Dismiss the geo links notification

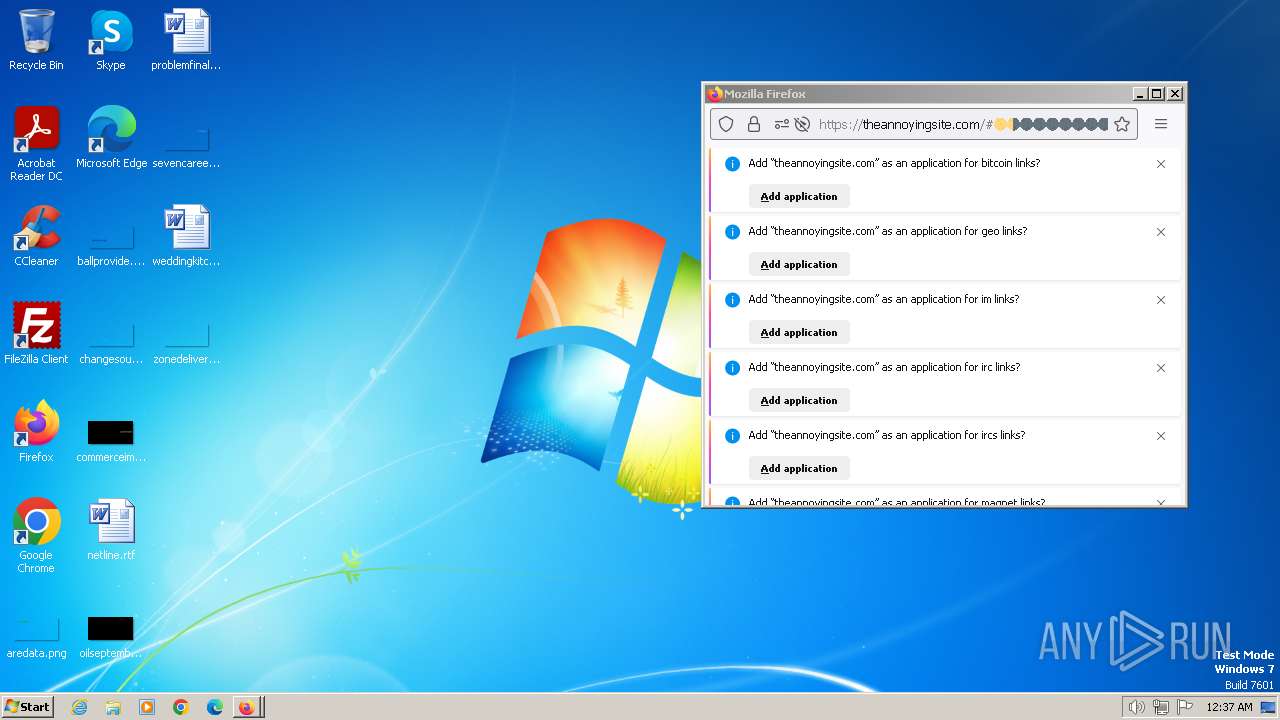(x=1161, y=232)
